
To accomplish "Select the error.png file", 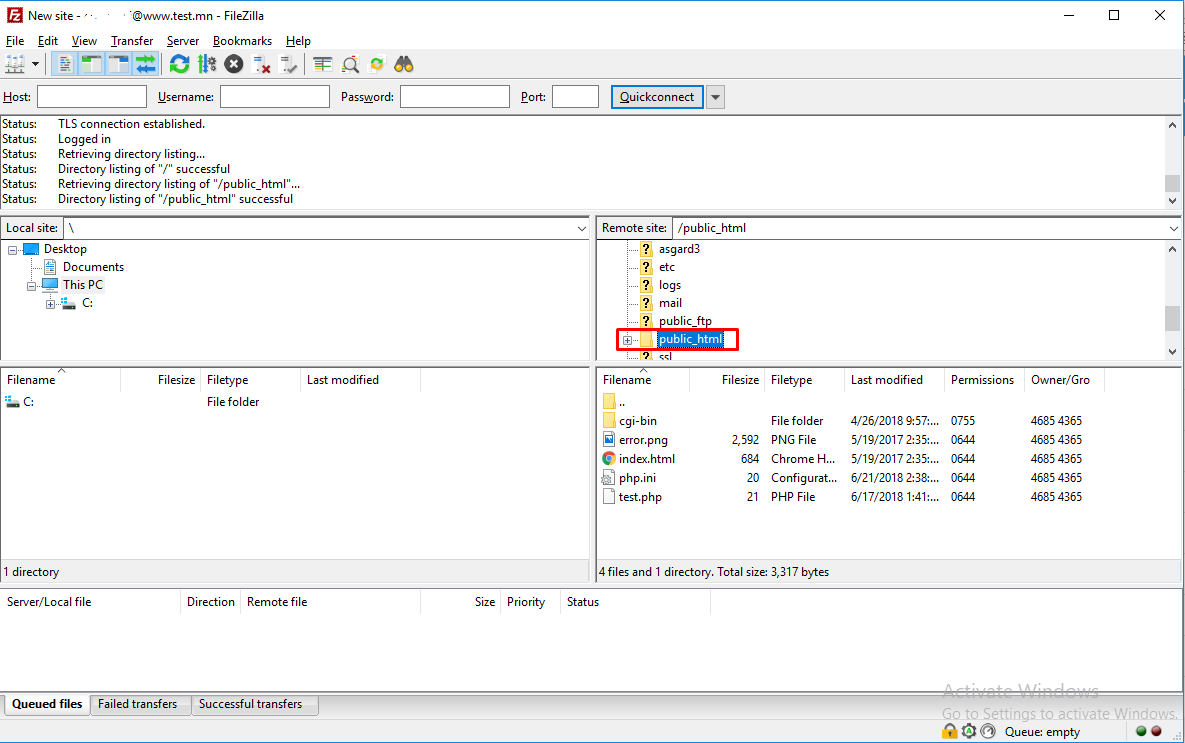I will 643,440.
